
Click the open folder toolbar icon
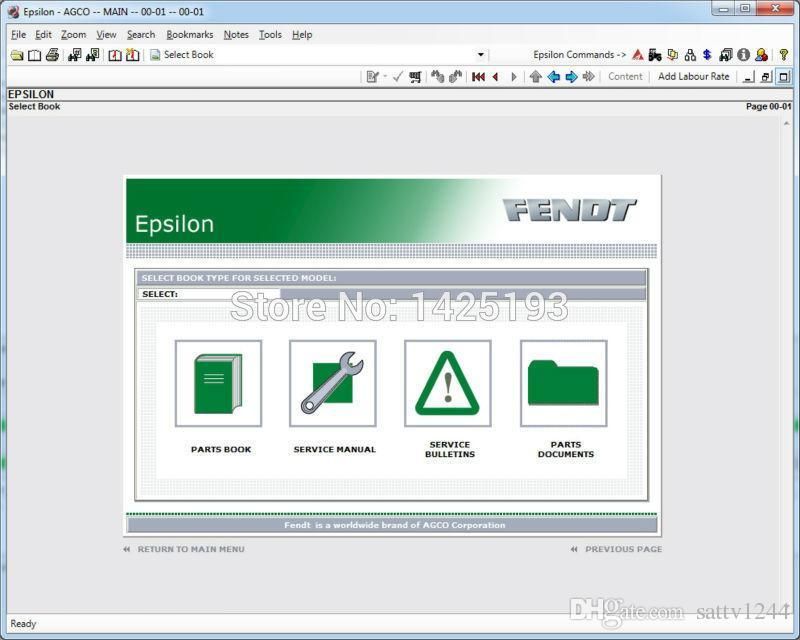pyautogui.click(x=17, y=55)
